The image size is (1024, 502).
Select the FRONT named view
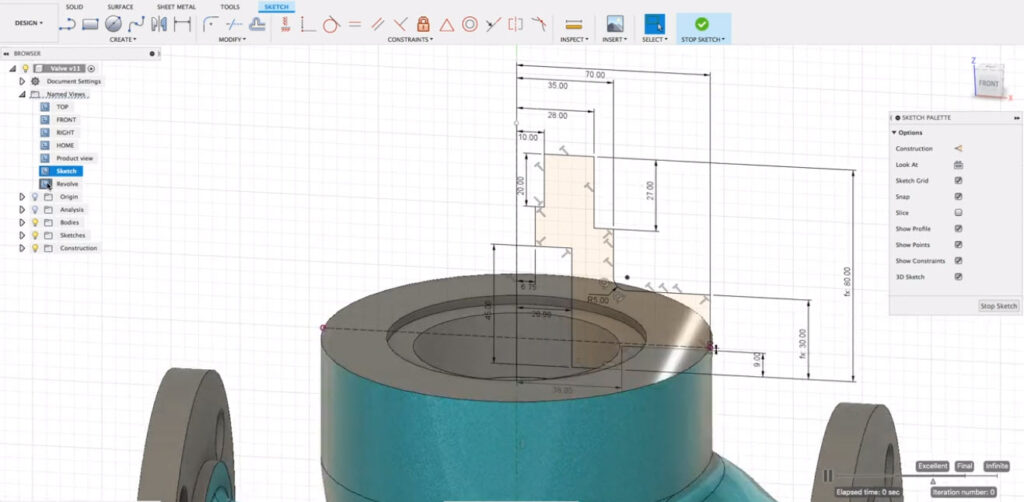click(66, 119)
